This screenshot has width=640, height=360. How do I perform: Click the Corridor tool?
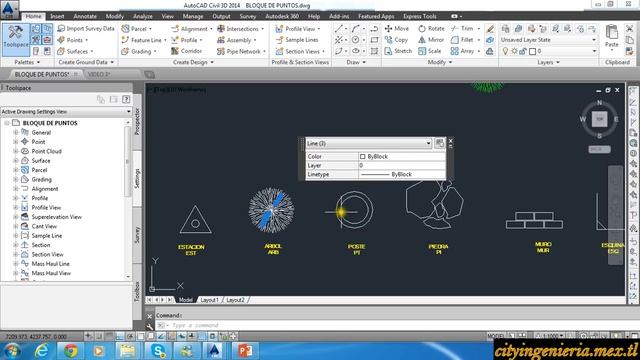click(187, 51)
